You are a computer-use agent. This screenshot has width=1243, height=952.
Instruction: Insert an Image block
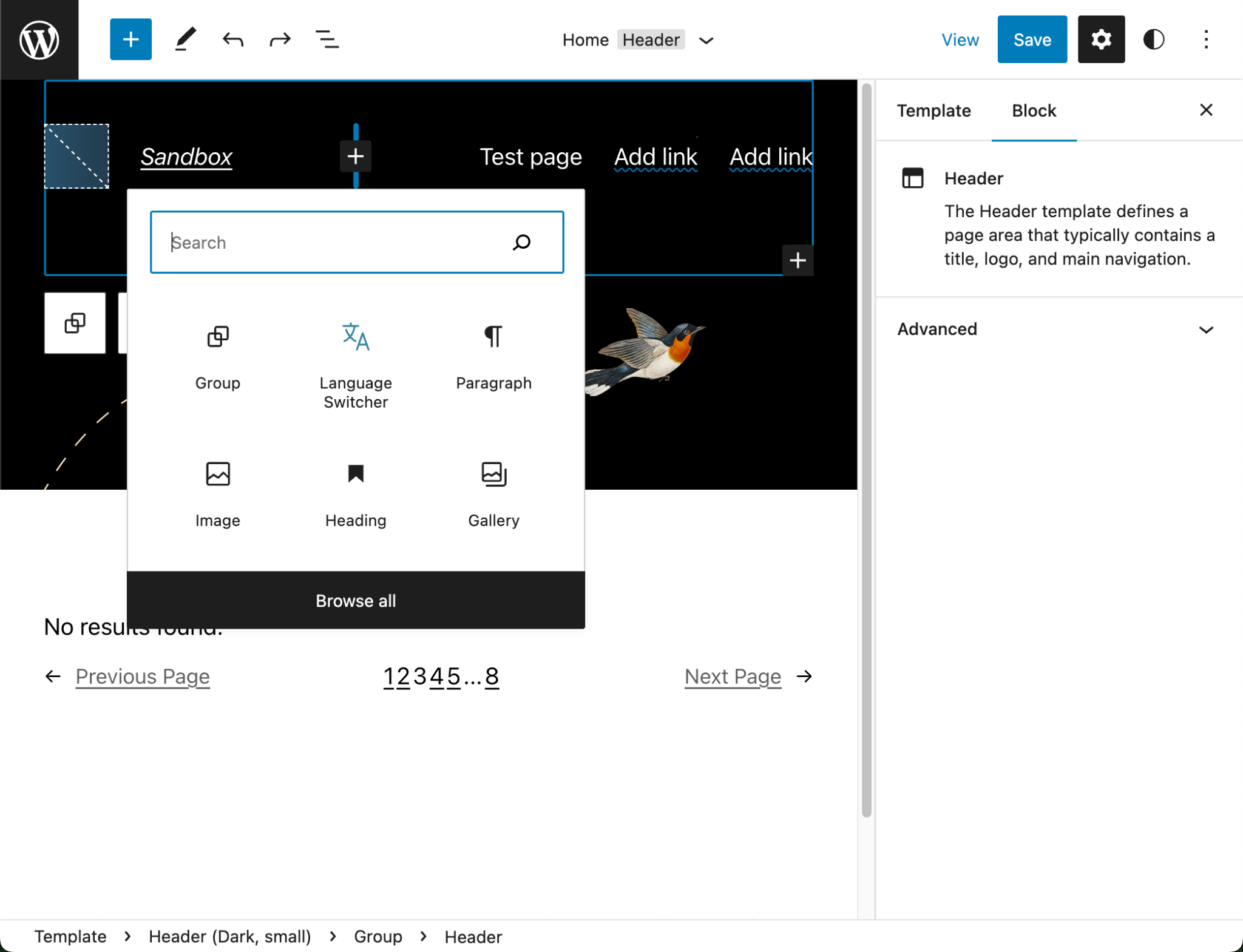(217, 495)
